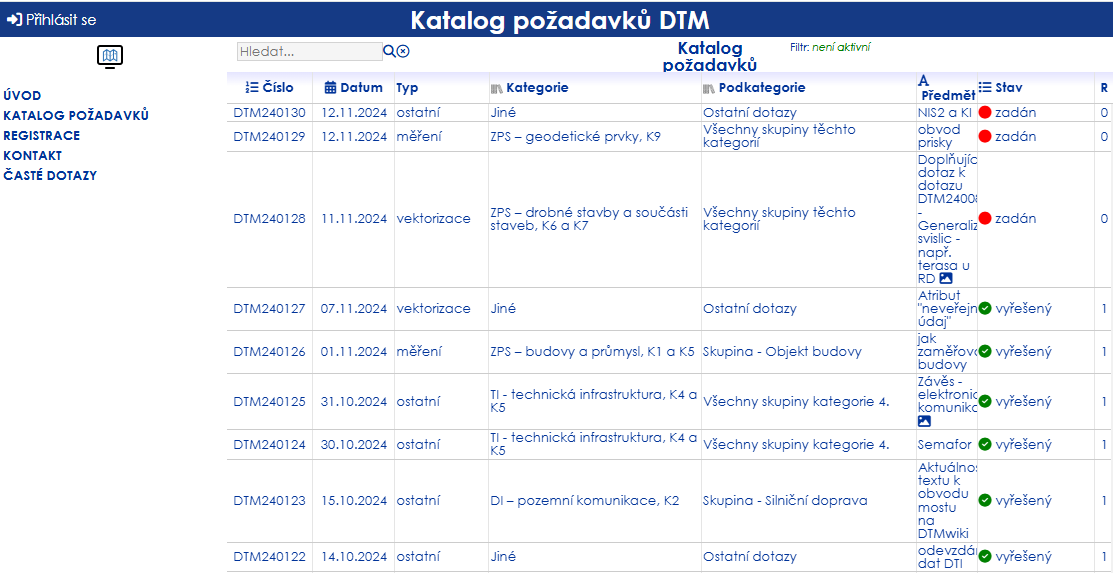The height and width of the screenshot is (573, 1113).
Task: Open image attachment icon in DTM240128 row
Action: (945, 278)
